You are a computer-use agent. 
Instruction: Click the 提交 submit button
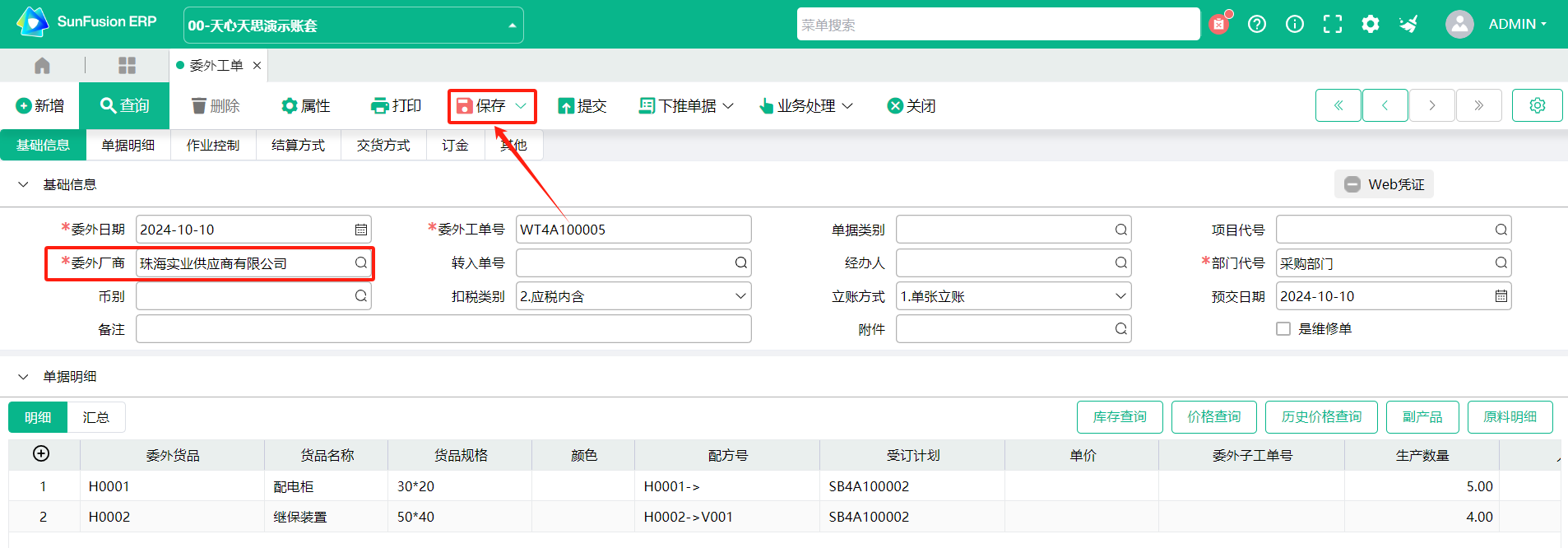(x=582, y=106)
